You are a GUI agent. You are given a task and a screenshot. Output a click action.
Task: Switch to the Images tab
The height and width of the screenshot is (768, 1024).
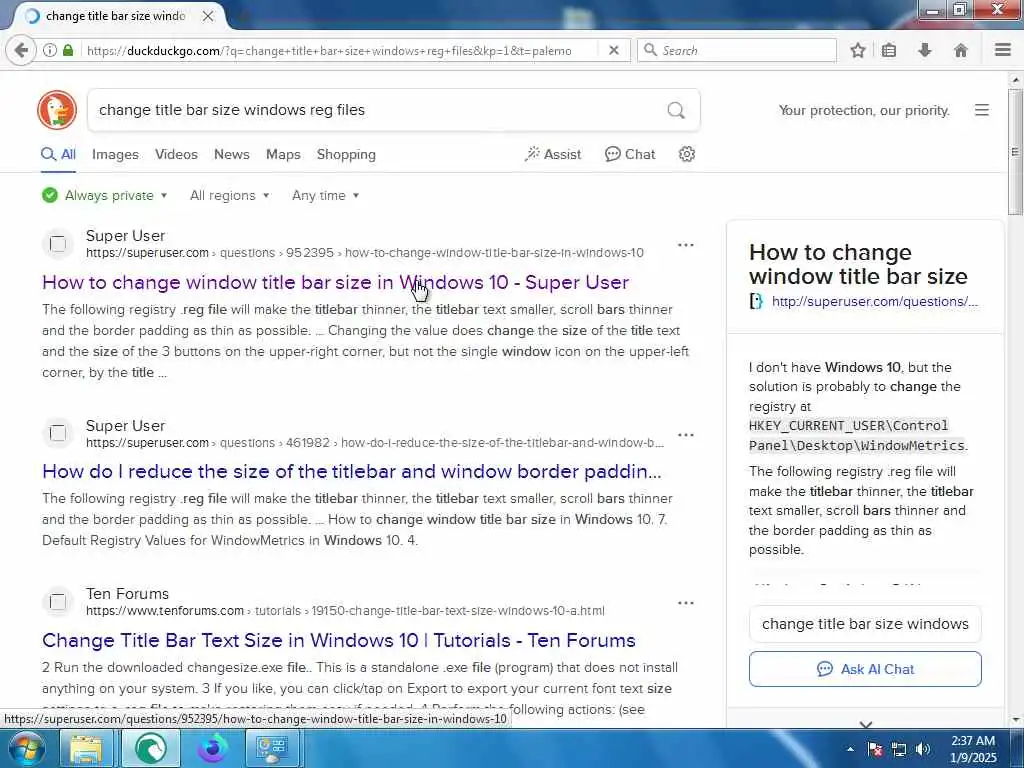tap(115, 154)
